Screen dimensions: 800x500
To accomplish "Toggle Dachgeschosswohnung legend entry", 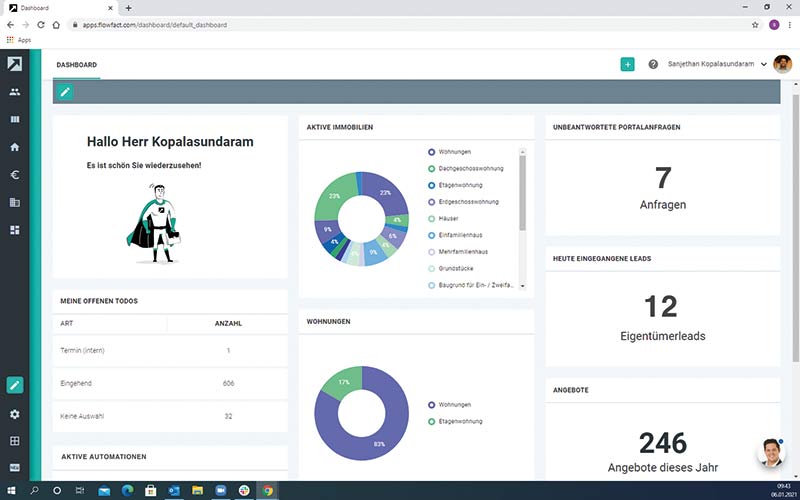I will pos(470,169).
